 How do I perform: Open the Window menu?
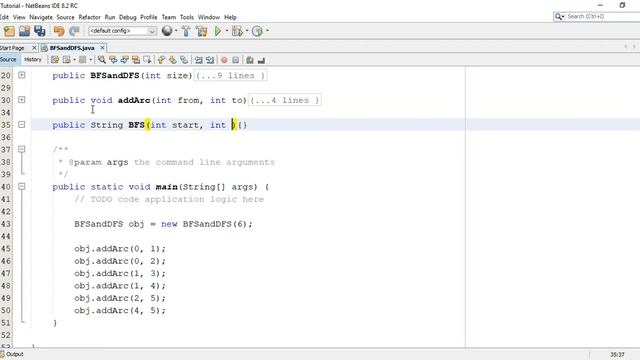click(209, 17)
